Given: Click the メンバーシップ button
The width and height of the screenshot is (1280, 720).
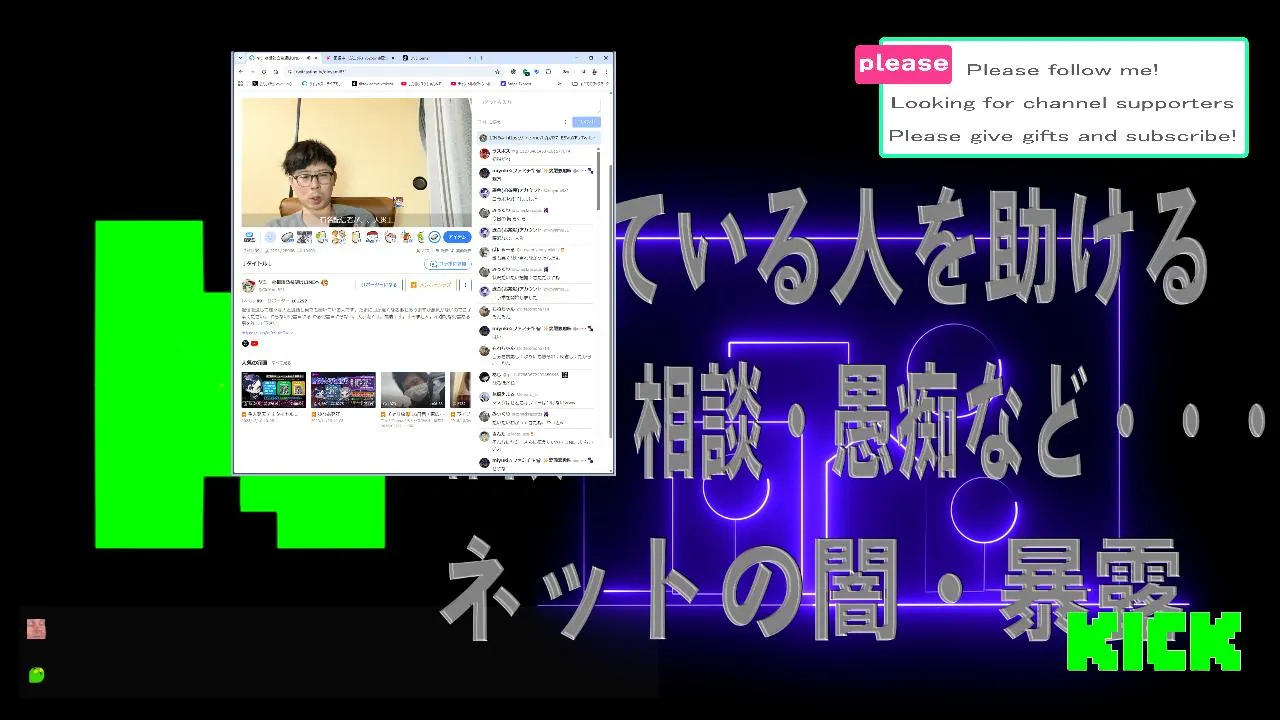Looking at the screenshot, I should [431, 285].
